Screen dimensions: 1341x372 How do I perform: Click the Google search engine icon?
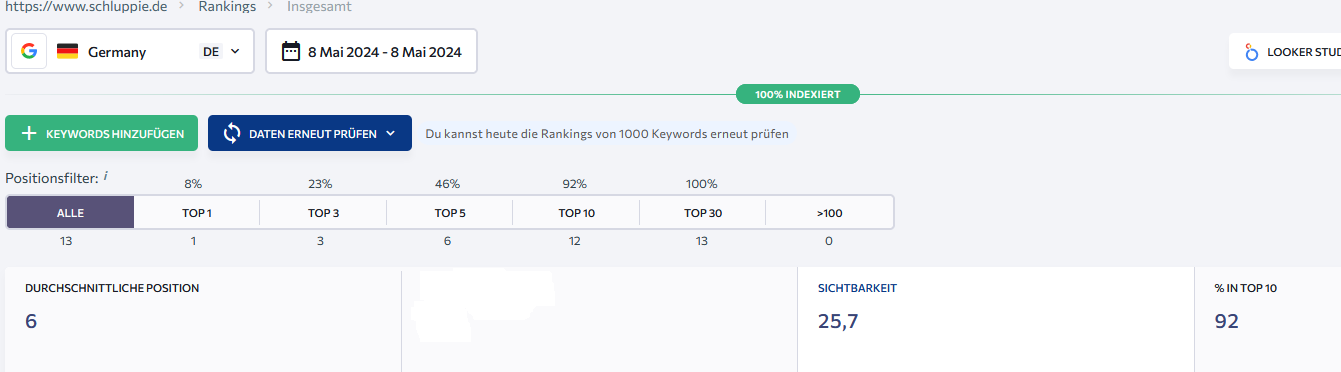coord(28,51)
